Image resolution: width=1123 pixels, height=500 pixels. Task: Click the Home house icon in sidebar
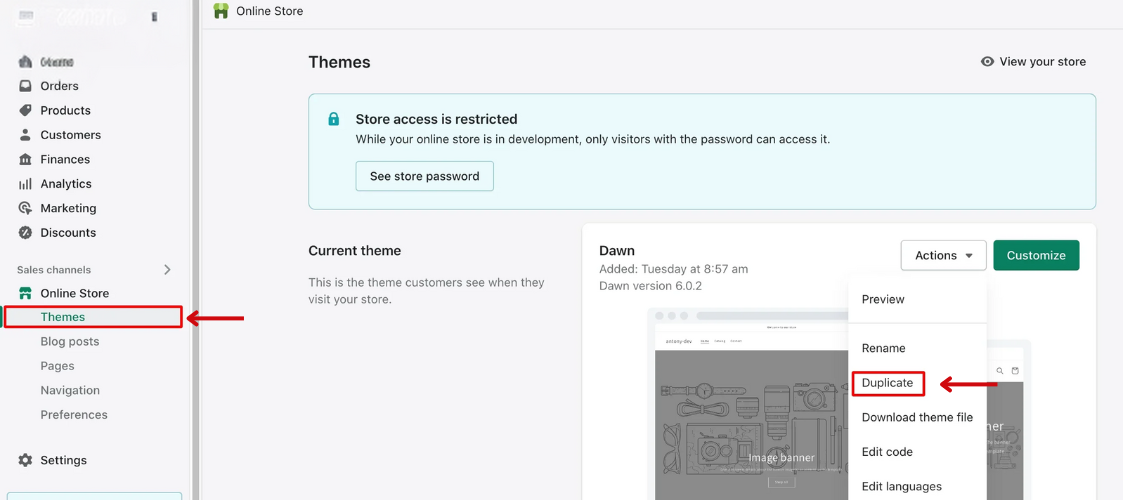pyautogui.click(x=25, y=62)
